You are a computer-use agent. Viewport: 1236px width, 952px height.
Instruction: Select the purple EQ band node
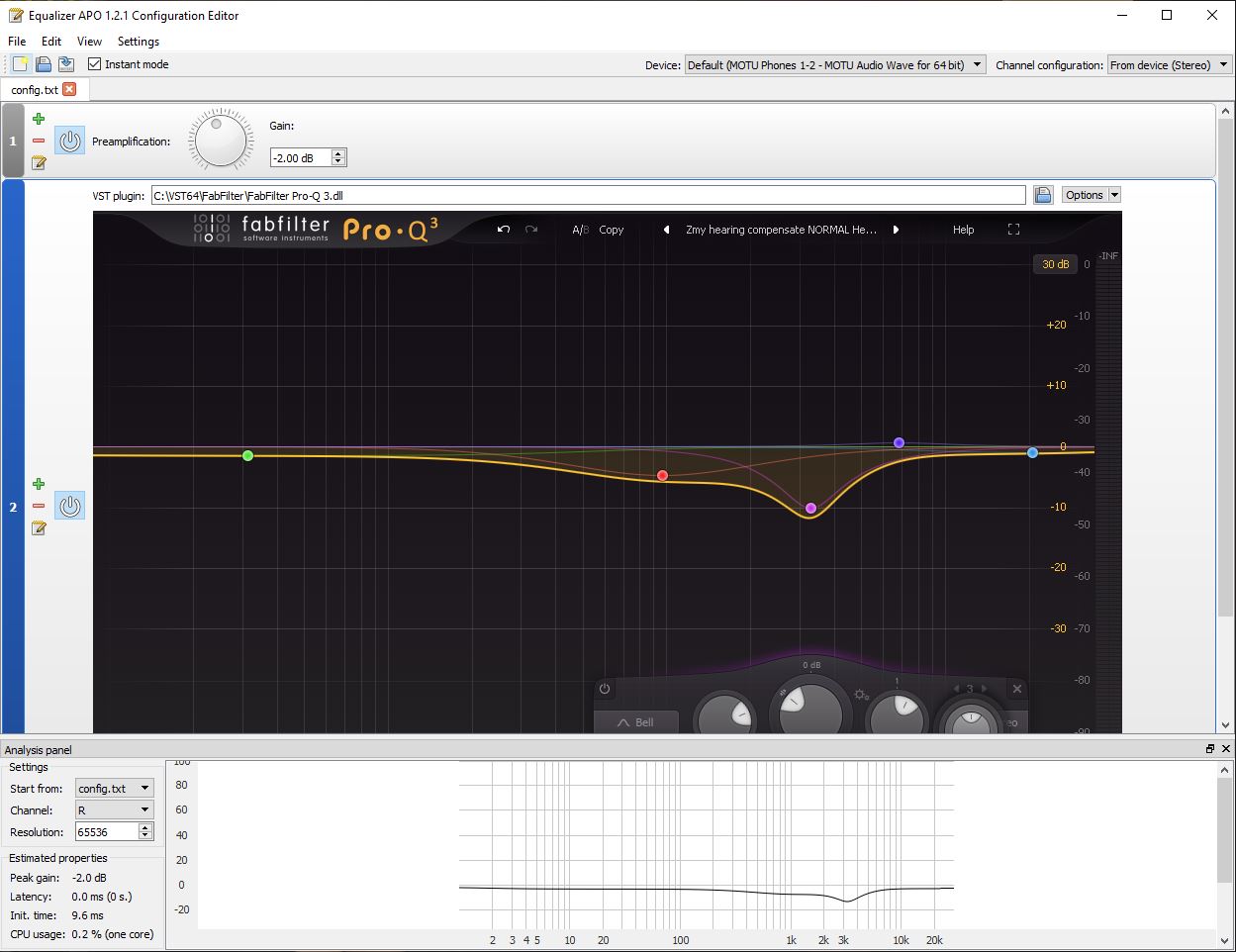click(x=899, y=442)
